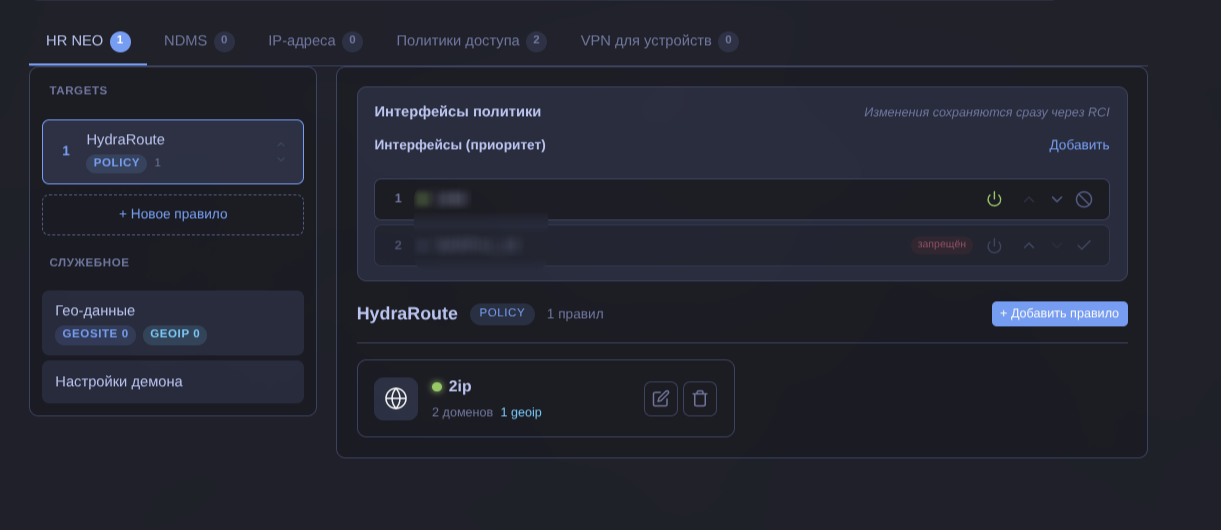The height and width of the screenshot is (530, 1221).
Task: Click the green status dot beside 2ip
Action: (x=437, y=387)
